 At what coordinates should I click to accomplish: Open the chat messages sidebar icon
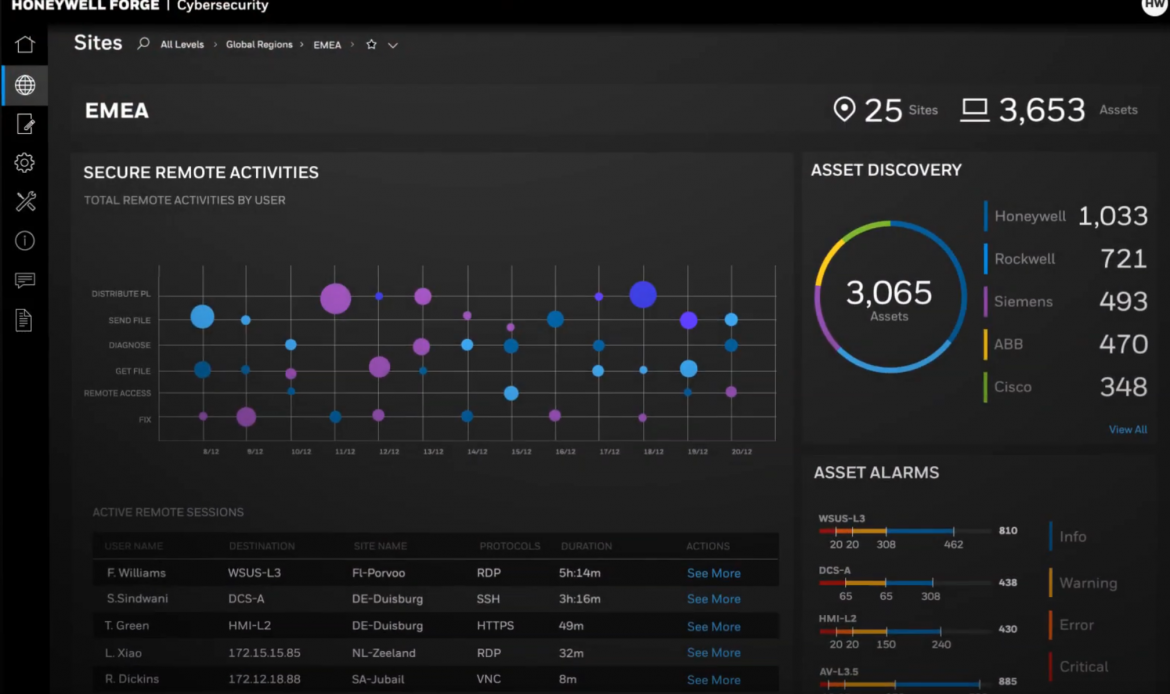25,280
